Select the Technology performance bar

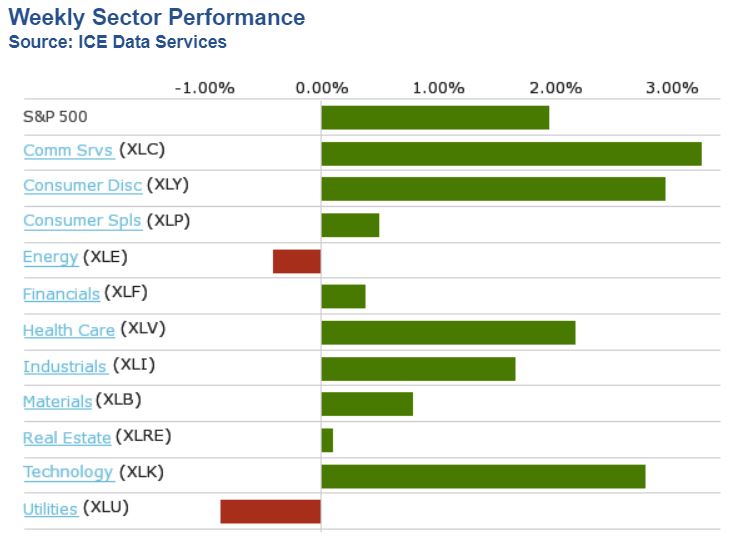point(483,476)
